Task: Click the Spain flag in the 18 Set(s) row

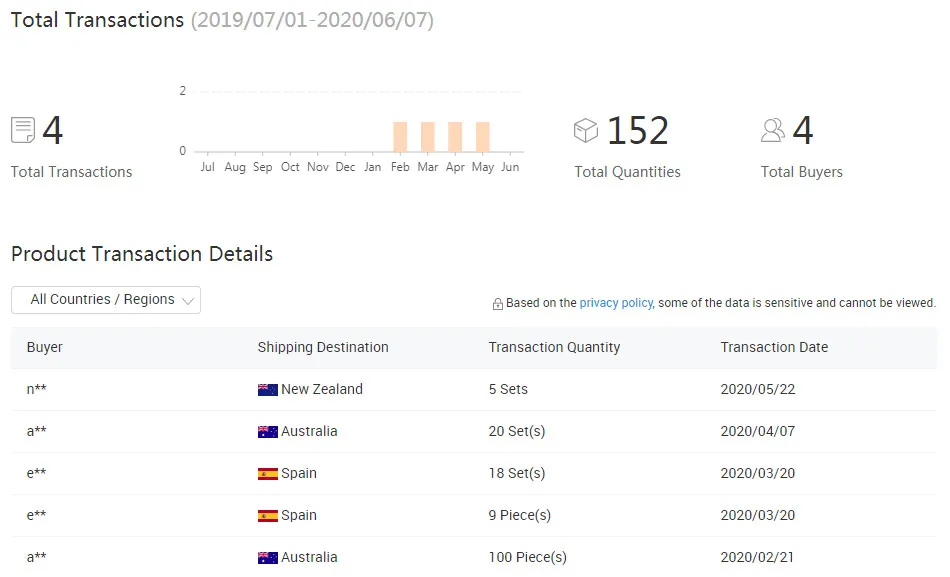Action: (267, 474)
